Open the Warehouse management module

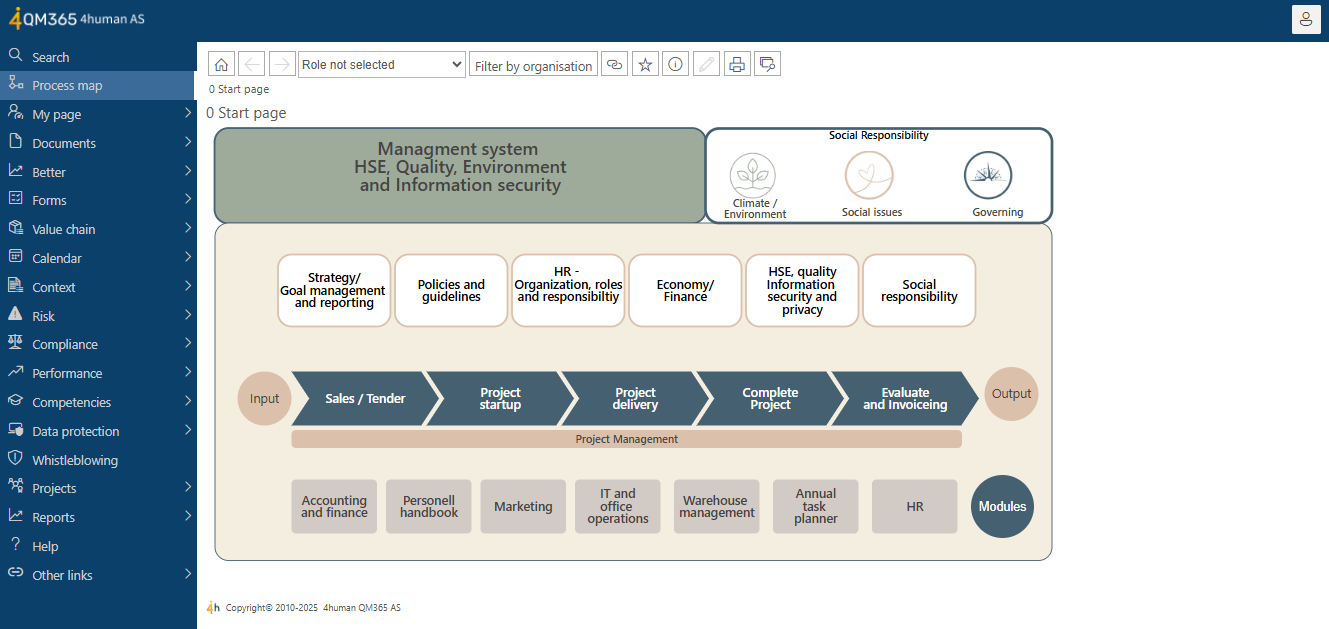tap(717, 507)
